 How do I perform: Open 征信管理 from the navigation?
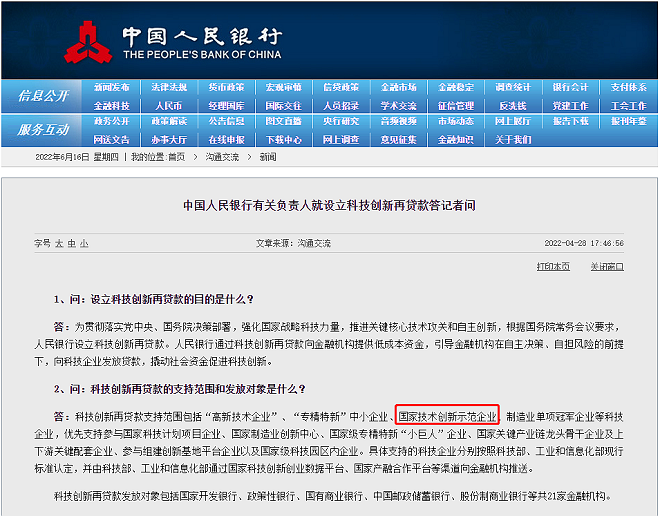[455, 106]
